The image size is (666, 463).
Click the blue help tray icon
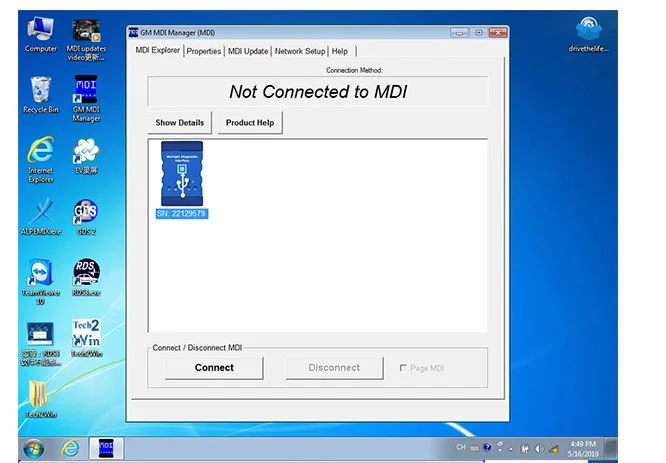pyautogui.click(x=487, y=447)
